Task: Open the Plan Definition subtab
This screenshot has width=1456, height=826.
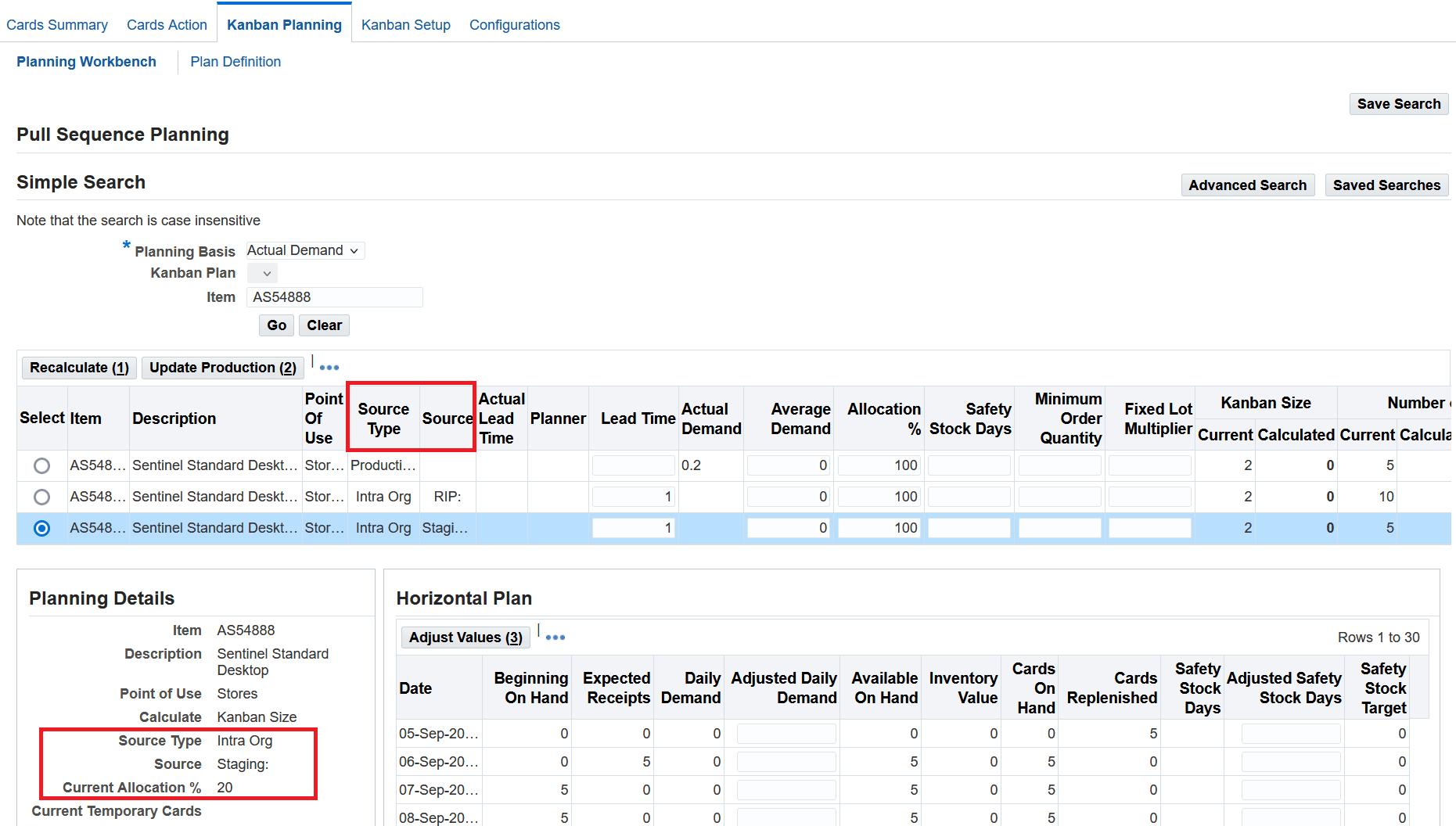Action: [235, 62]
